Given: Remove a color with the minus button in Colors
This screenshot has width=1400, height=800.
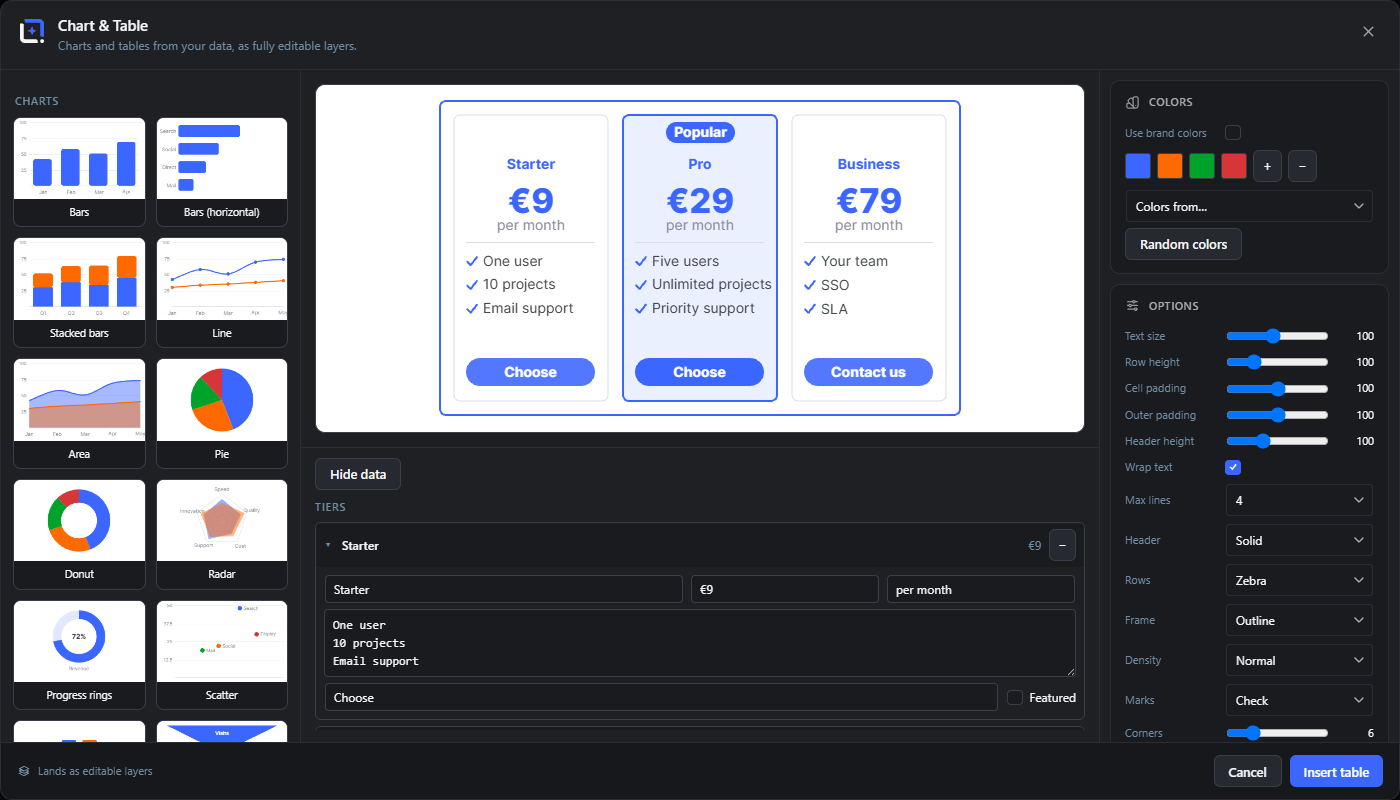Looking at the screenshot, I should (1302, 166).
